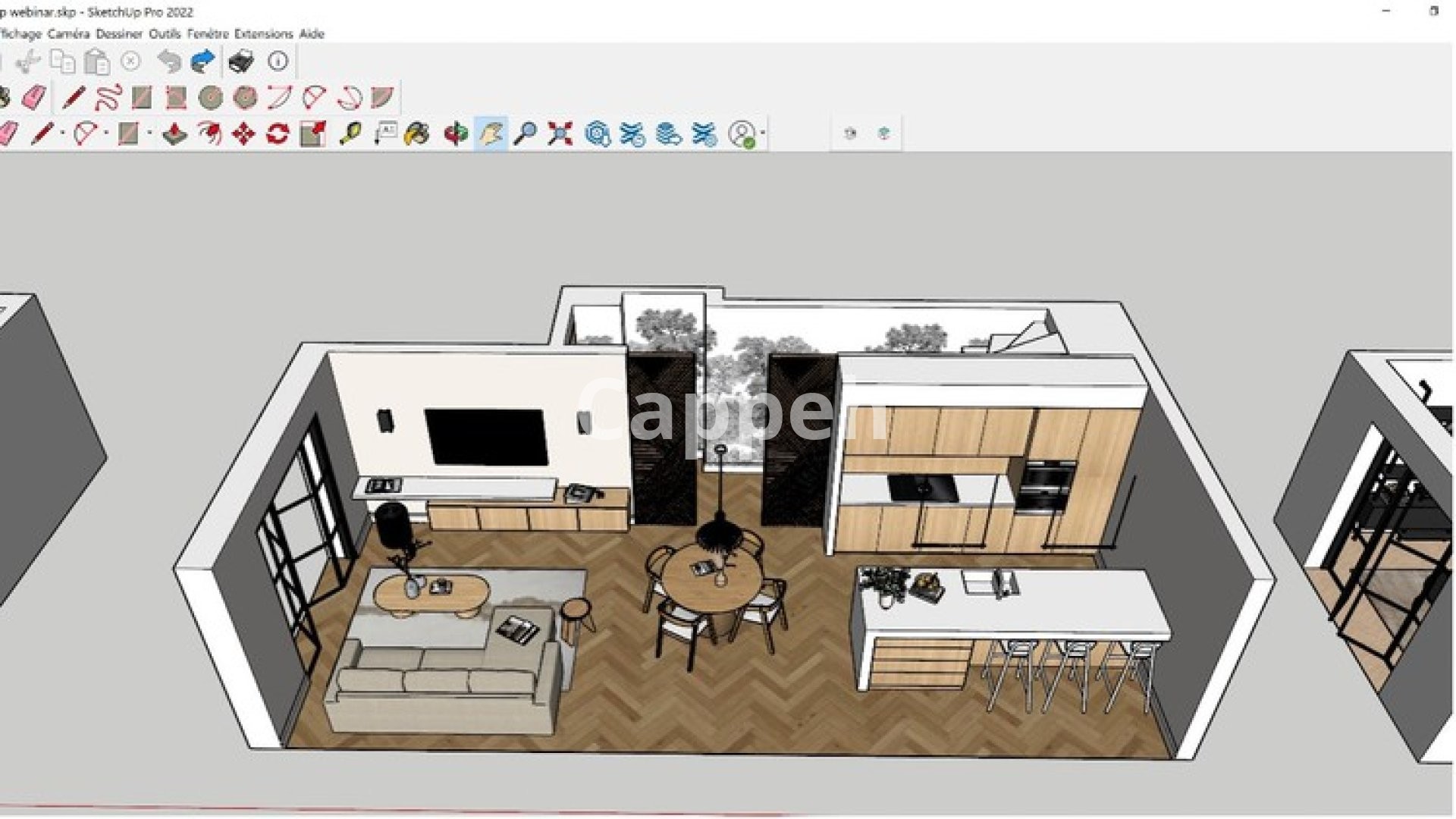Screen dimensions: 1456x819
Task: Select the Pie arc tool
Action: point(383,98)
